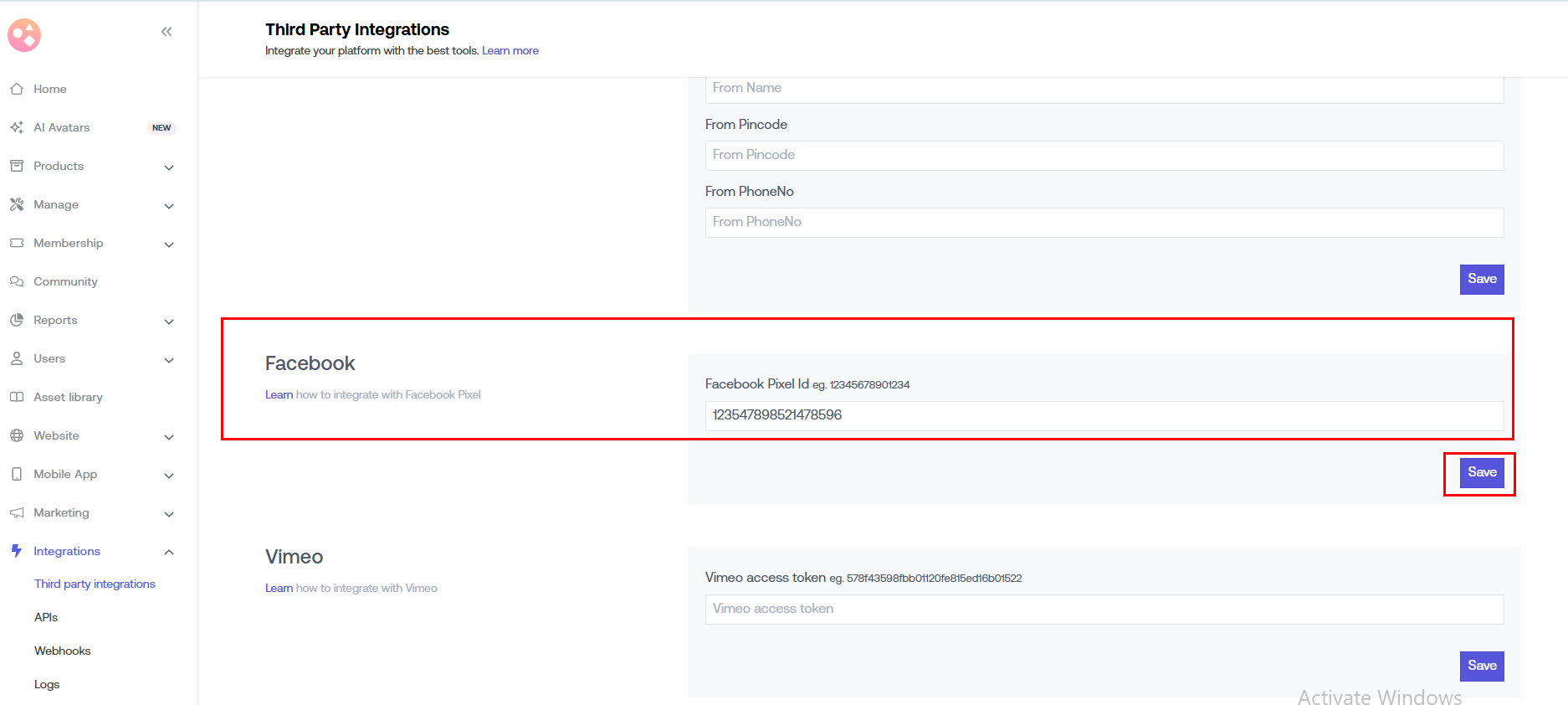
Task: Collapse the Integrations section chevron
Action: coord(169,552)
